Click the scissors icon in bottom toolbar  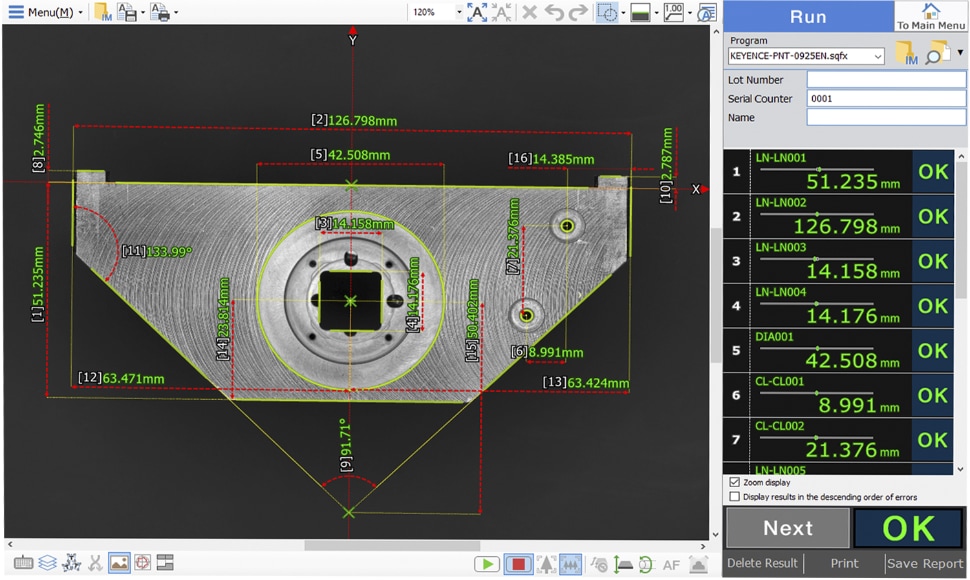click(95, 563)
